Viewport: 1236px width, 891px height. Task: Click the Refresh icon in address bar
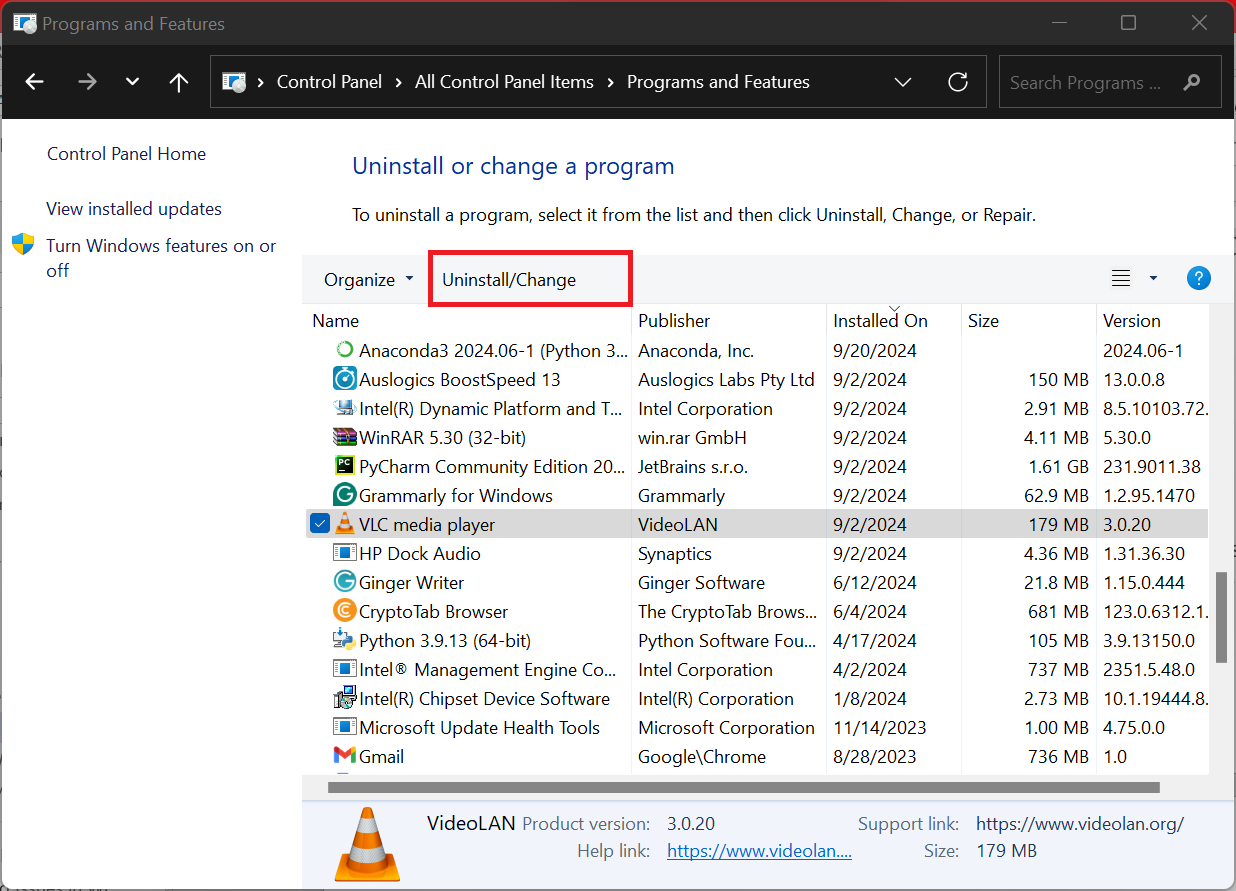pos(957,82)
